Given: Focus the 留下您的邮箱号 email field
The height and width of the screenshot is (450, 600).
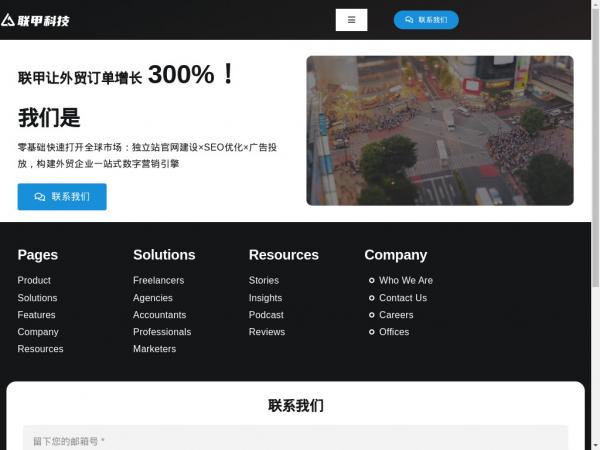Looking at the screenshot, I should (295, 439).
